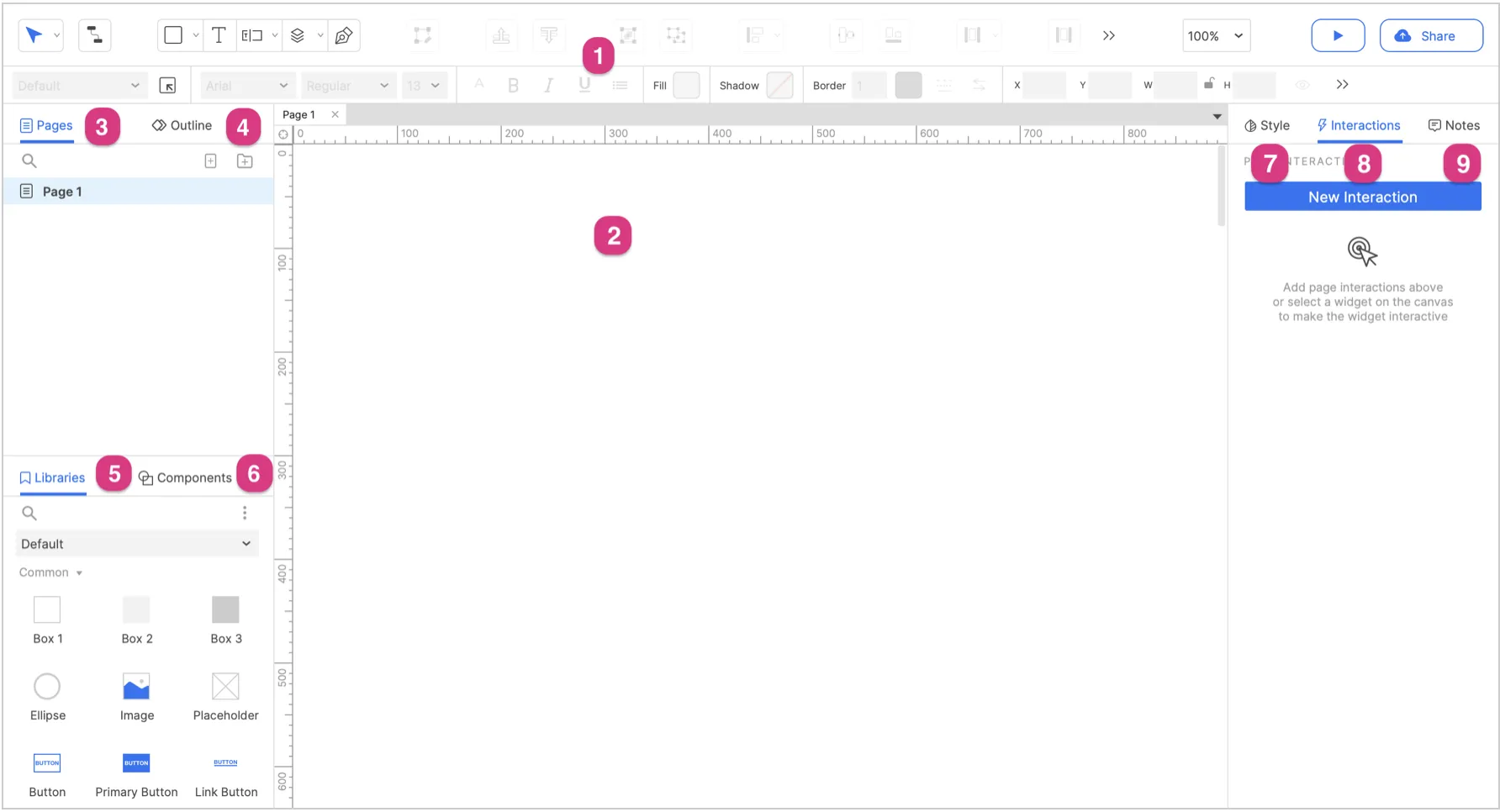
Task: Click the Share button
Action: click(x=1430, y=36)
